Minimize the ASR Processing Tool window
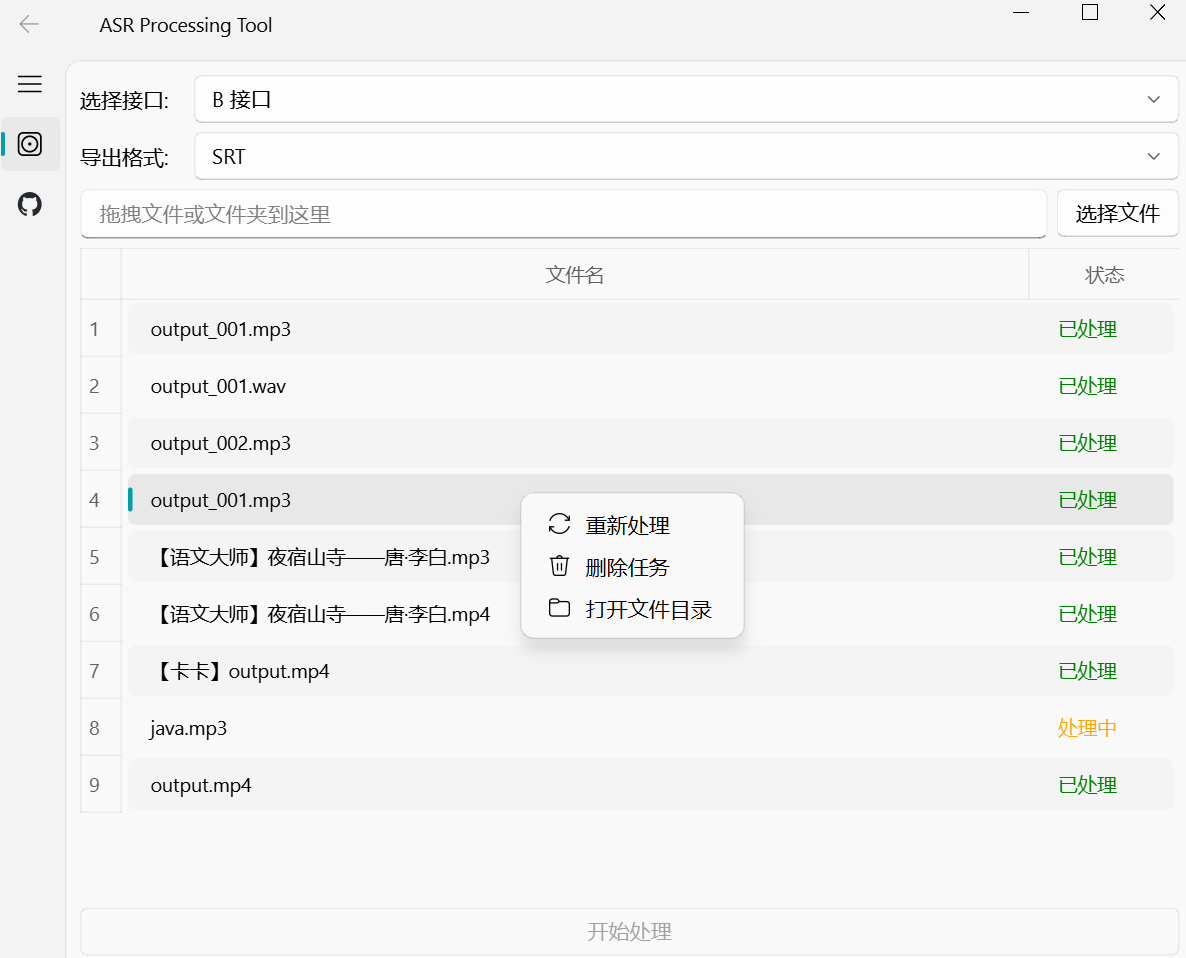The width and height of the screenshot is (1186, 958). point(1021,12)
